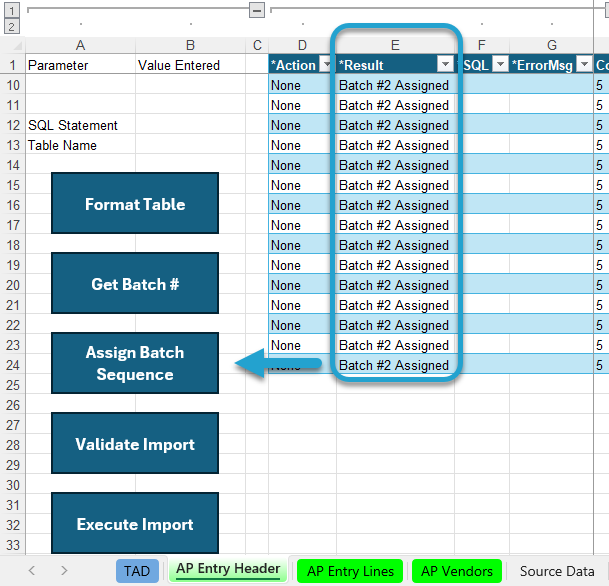Select outline level 2 button

point(12,27)
